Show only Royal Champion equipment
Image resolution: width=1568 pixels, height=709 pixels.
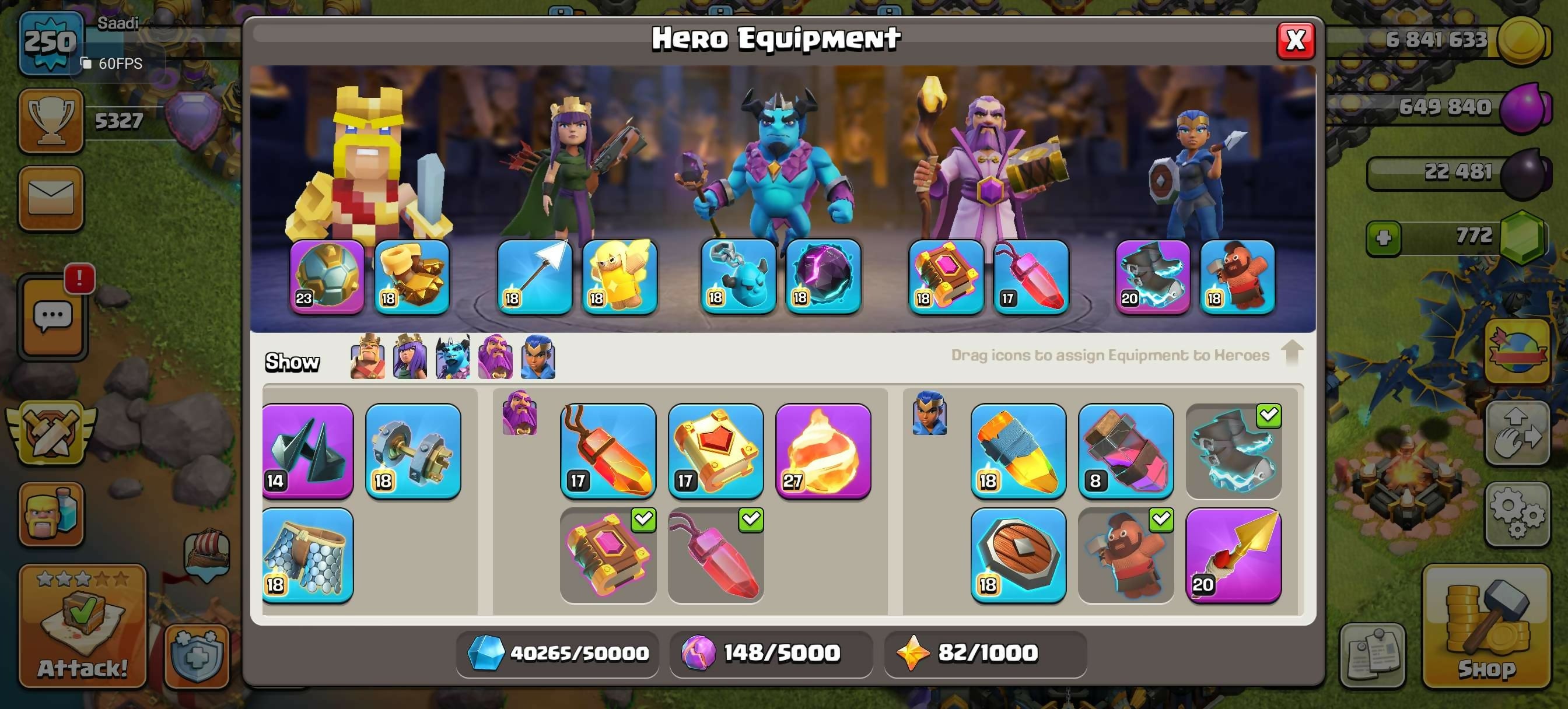click(x=537, y=357)
